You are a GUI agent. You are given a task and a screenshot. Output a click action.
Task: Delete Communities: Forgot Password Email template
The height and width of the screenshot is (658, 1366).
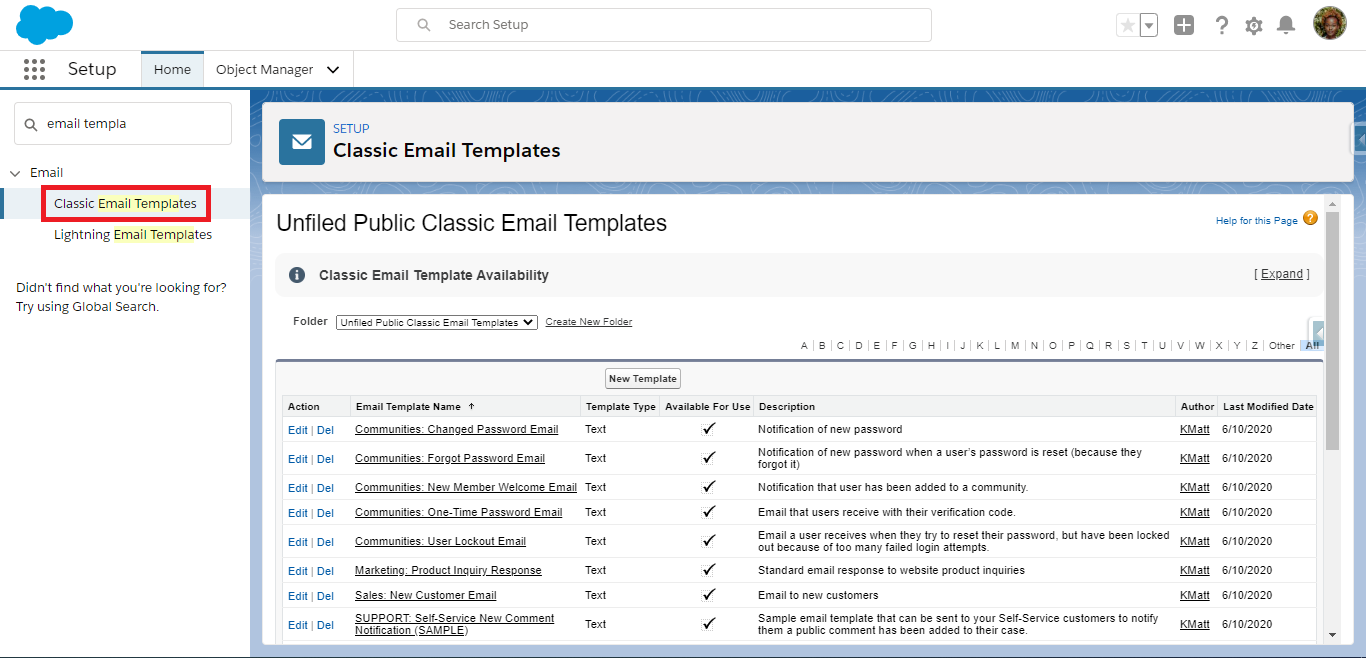[325, 459]
